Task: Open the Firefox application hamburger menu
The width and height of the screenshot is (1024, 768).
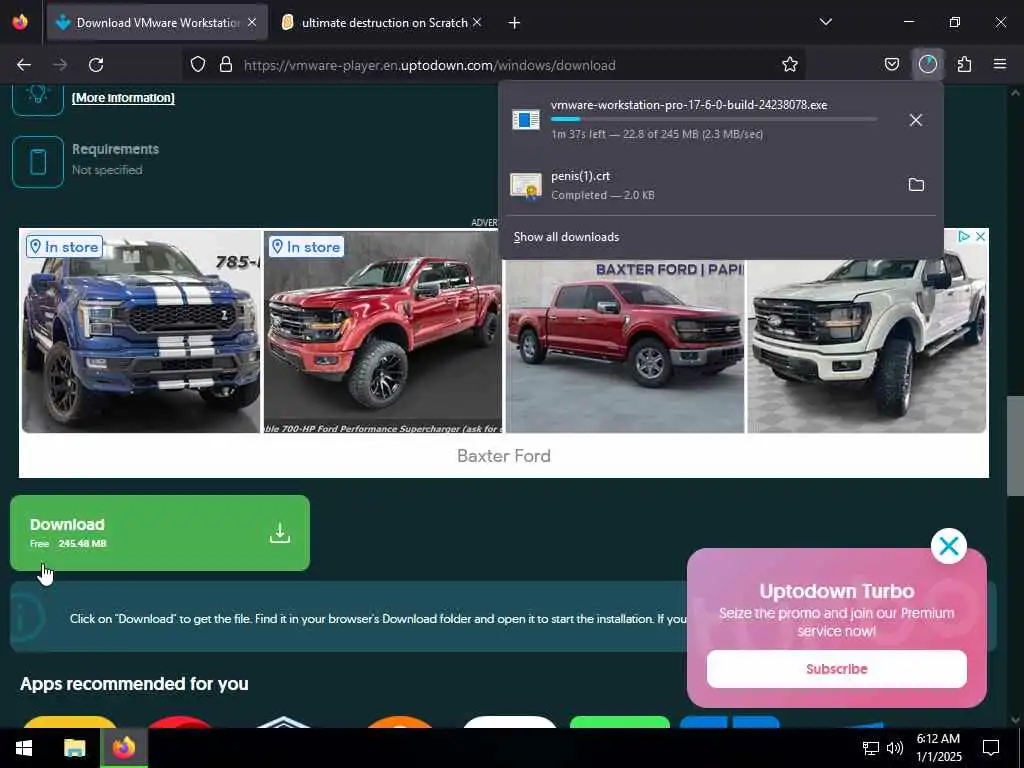Action: click(1000, 65)
